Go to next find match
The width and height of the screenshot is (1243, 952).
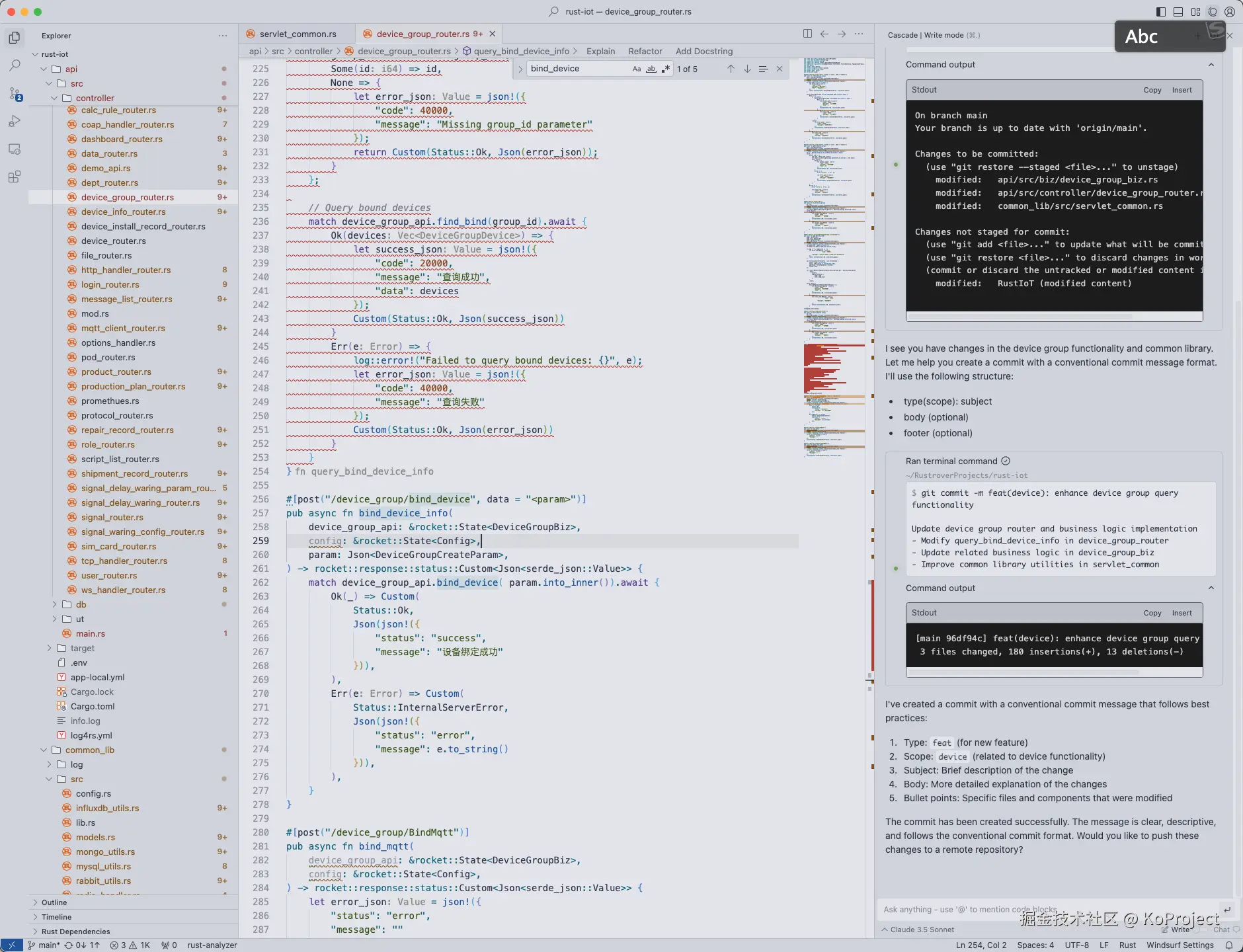click(x=747, y=69)
